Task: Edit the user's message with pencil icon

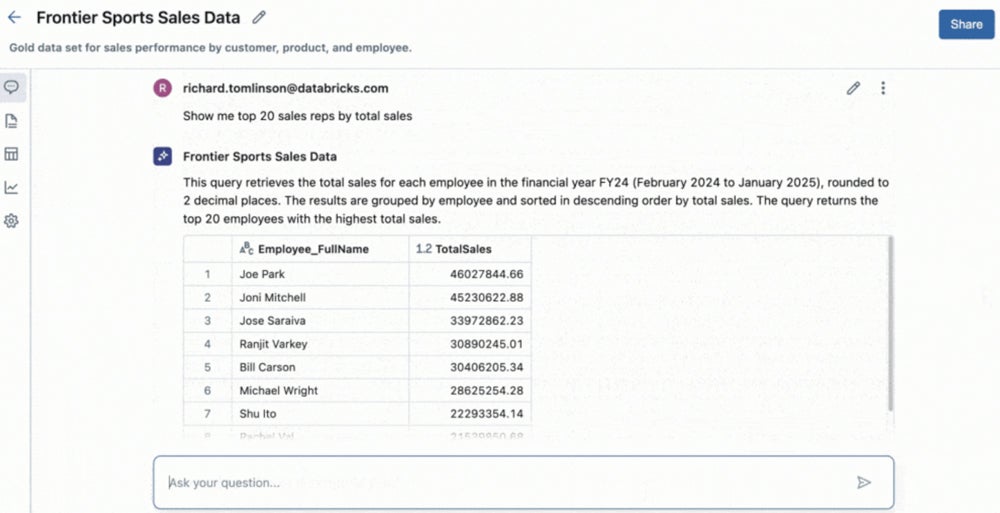Action: pyautogui.click(x=853, y=88)
